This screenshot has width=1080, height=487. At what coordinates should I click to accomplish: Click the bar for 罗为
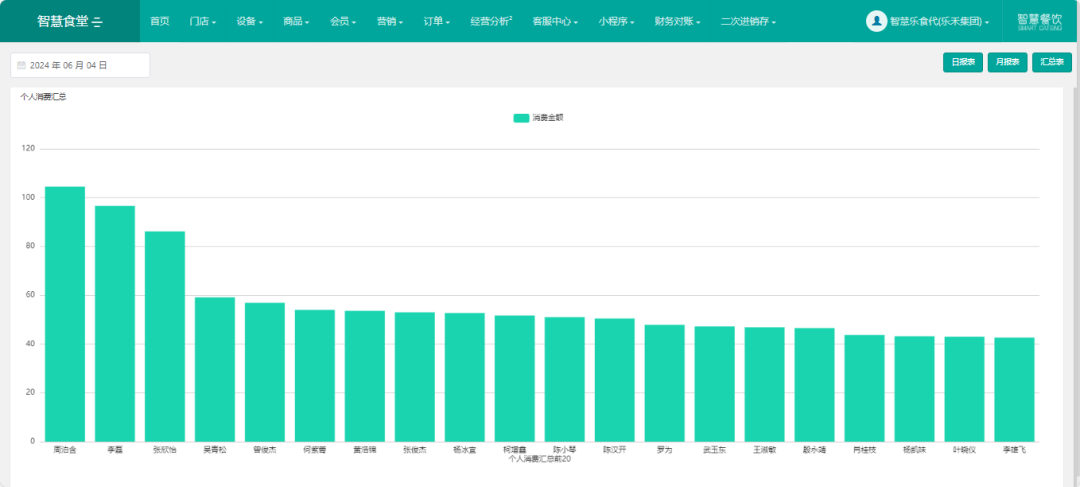pyautogui.click(x=665, y=383)
